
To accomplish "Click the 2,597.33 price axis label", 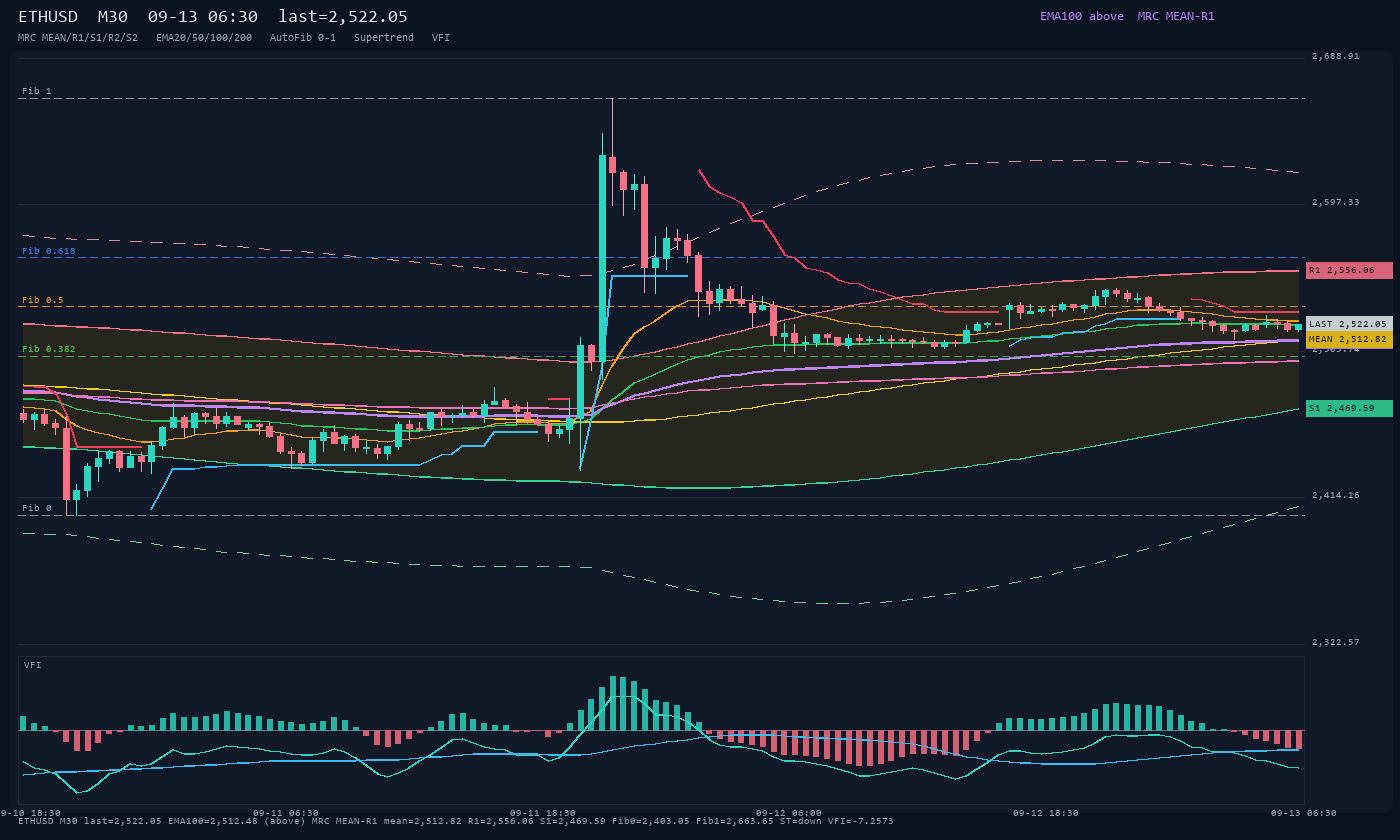I will [1336, 202].
